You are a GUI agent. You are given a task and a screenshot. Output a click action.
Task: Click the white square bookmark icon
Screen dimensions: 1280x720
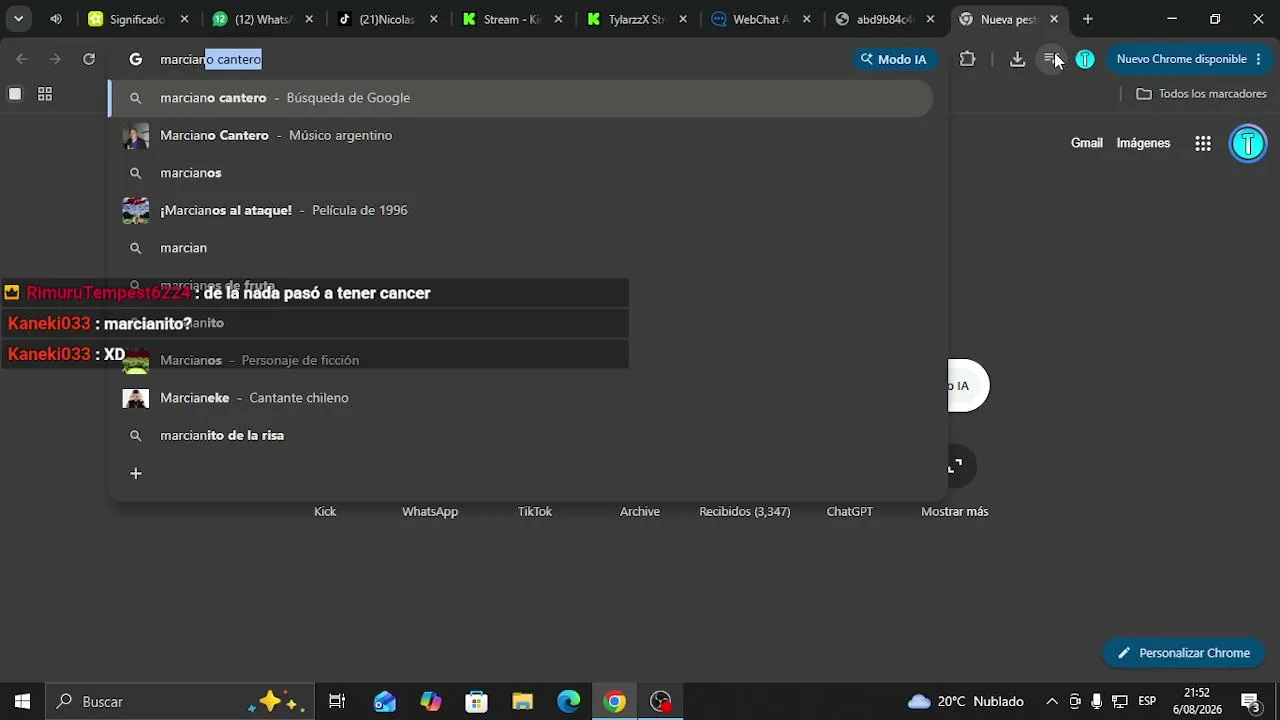pyautogui.click(x=15, y=94)
